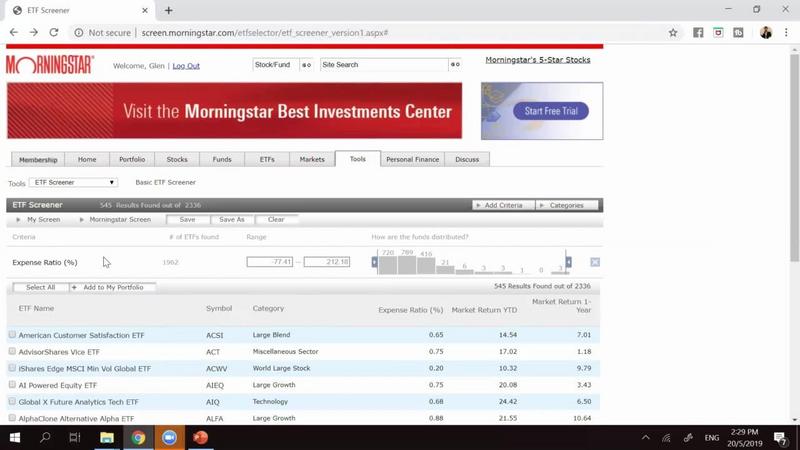Switch to the Markets tab
Screen dimensions: 800x450
312,160
